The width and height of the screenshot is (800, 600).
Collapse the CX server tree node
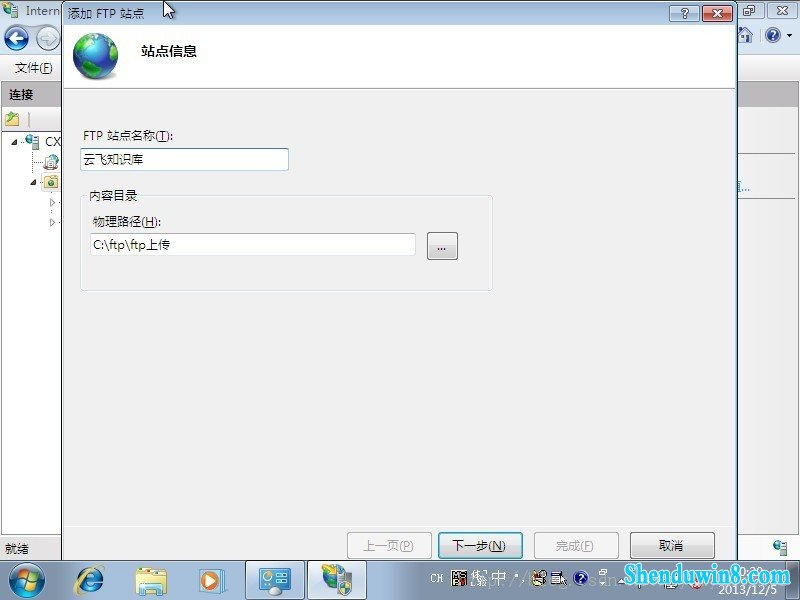(14, 142)
